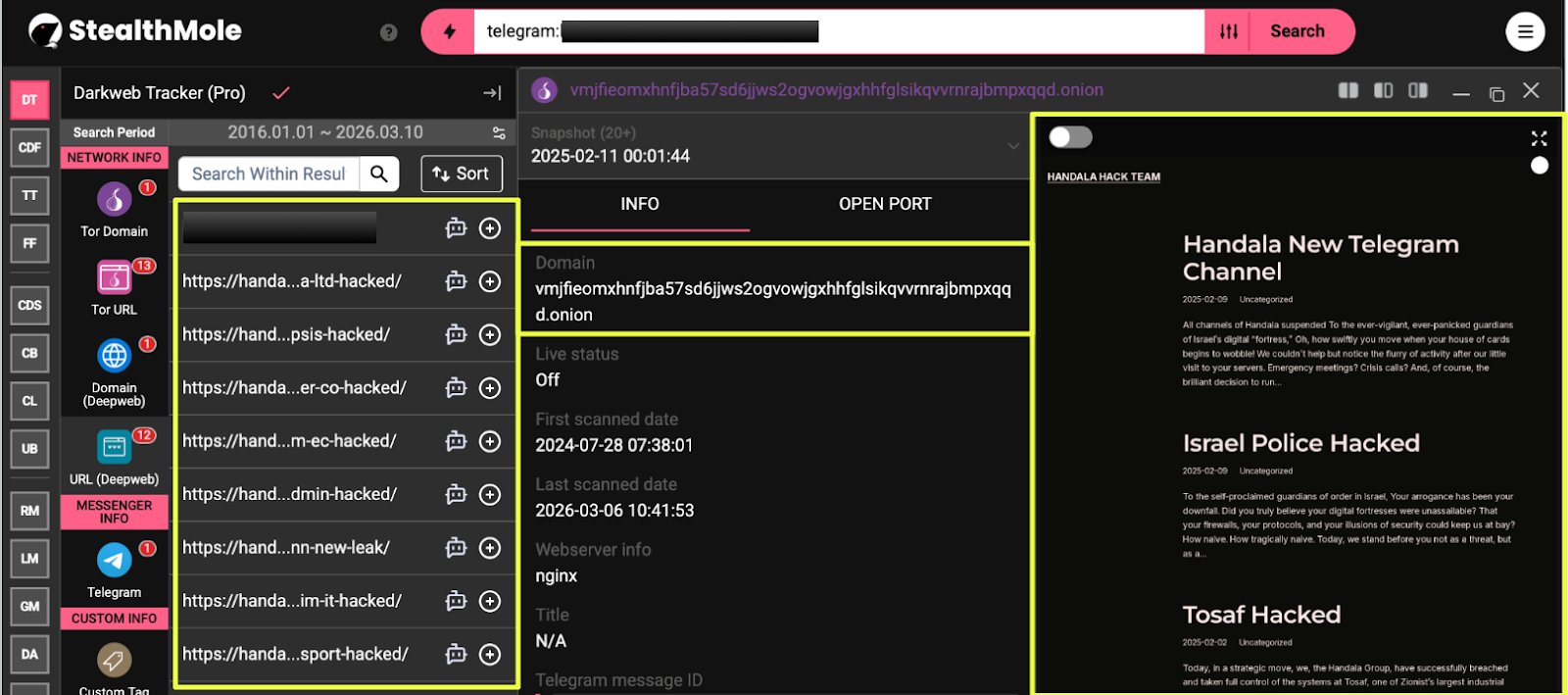Click the Domain (Deepweb) globe icon
Screen dimensions: 1568x695
pyautogui.click(x=114, y=356)
